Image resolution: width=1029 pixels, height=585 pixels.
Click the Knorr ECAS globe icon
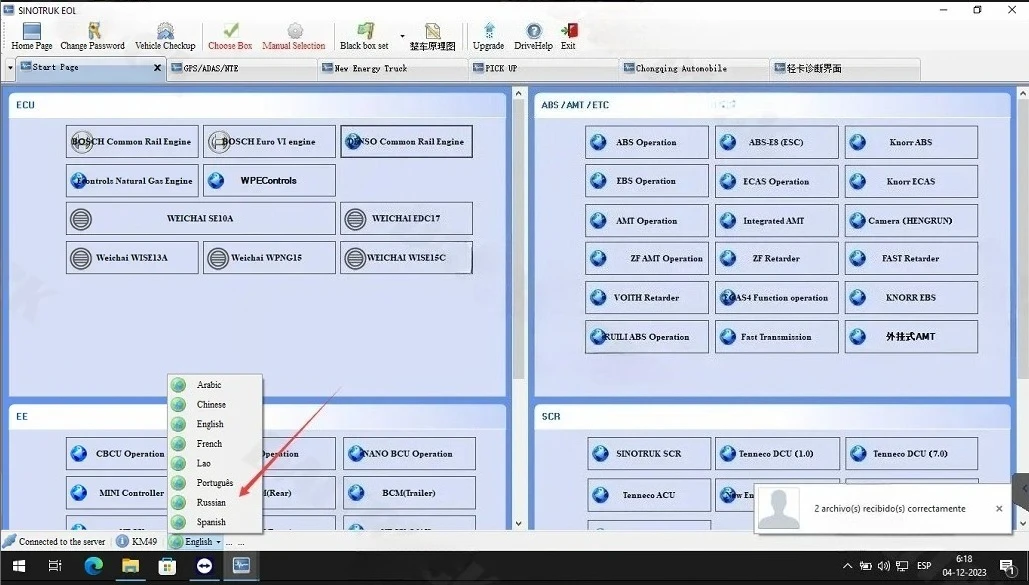click(x=858, y=181)
